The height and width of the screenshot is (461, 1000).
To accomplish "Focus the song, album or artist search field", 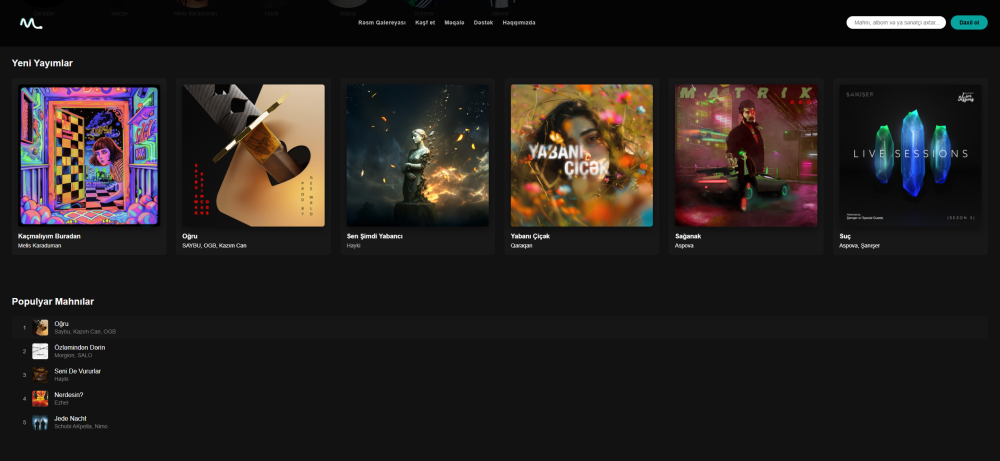I will click(x=896, y=23).
